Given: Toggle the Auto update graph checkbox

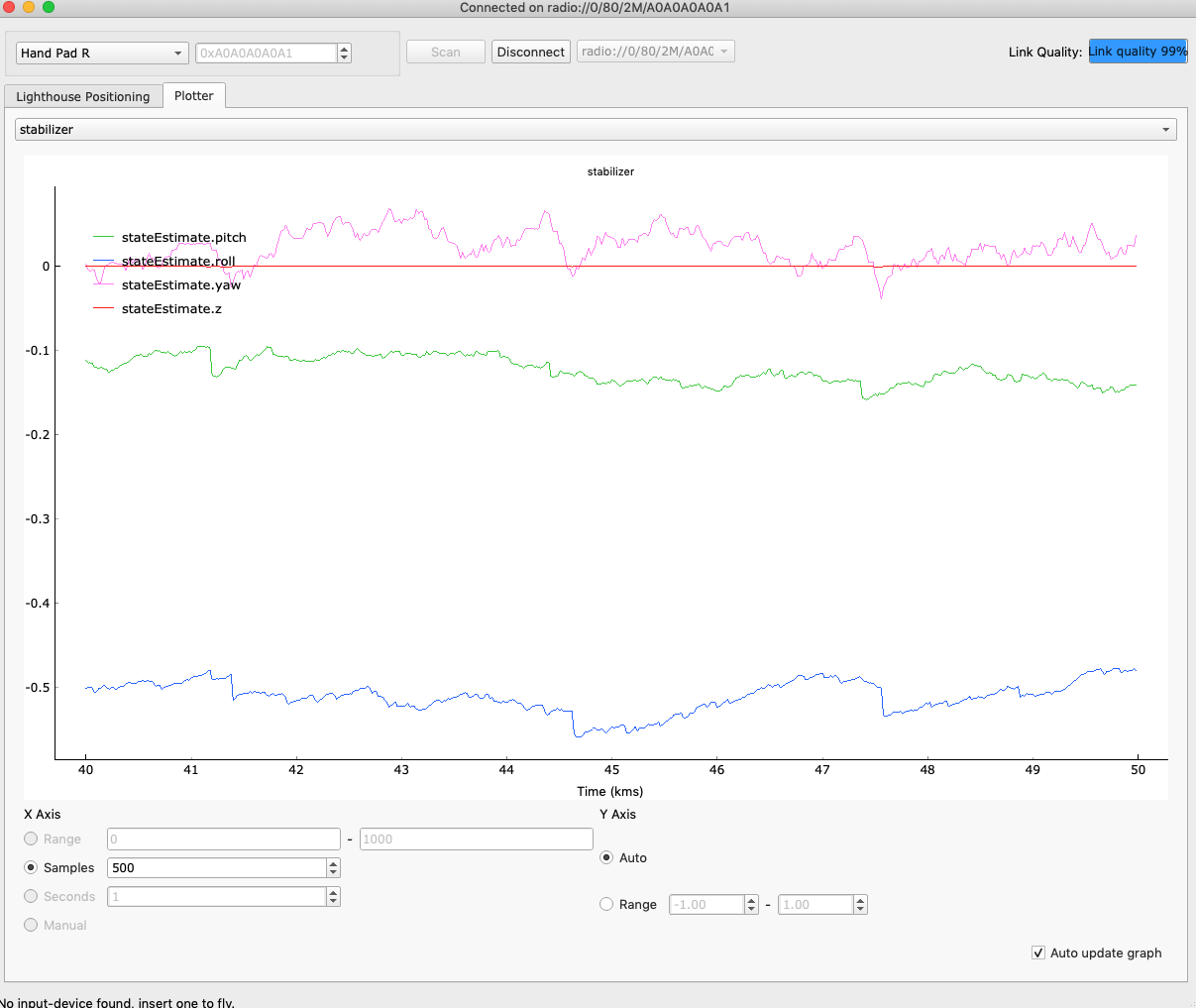Looking at the screenshot, I should [1038, 952].
